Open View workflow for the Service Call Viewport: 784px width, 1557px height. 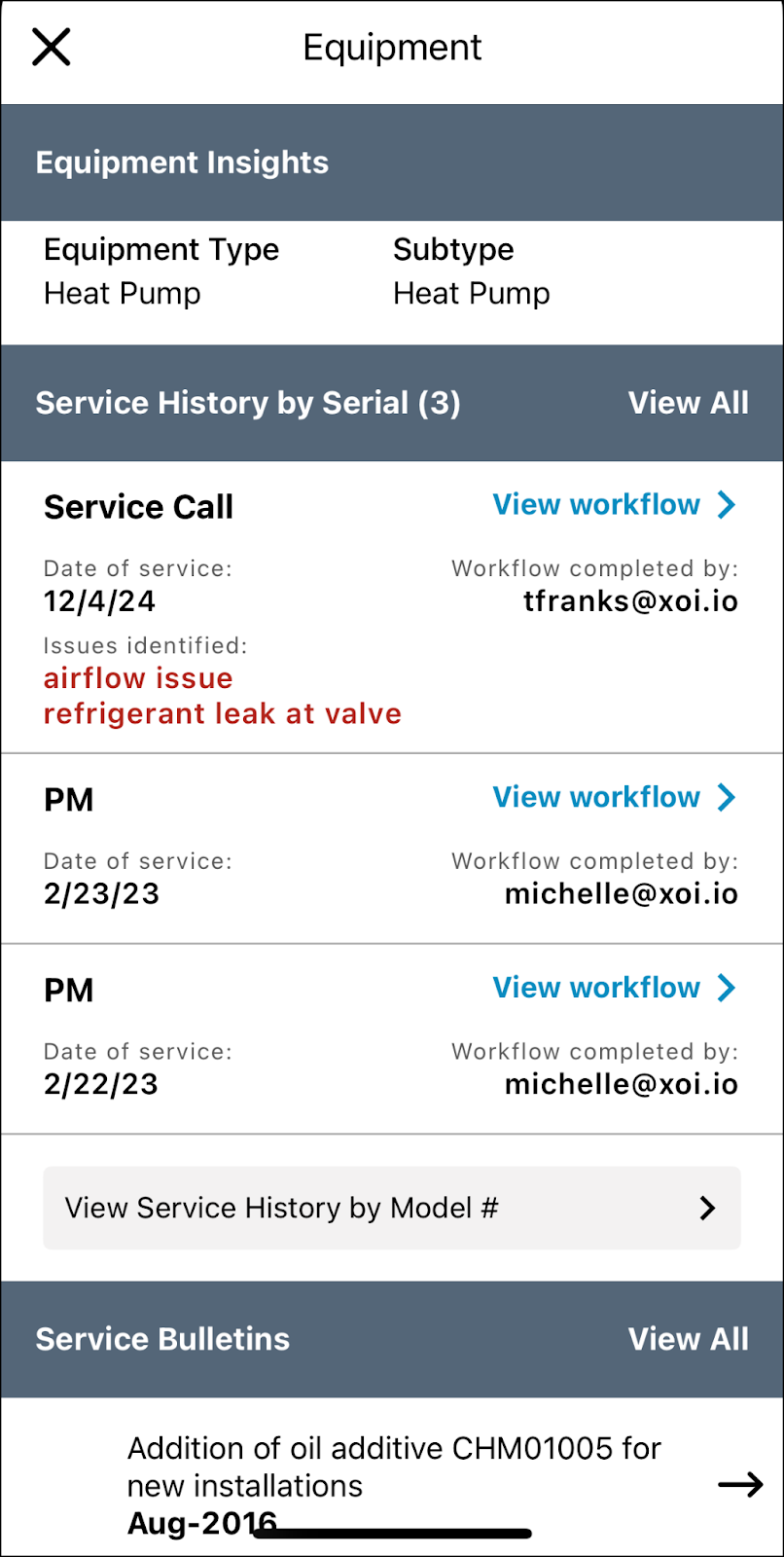596,505
